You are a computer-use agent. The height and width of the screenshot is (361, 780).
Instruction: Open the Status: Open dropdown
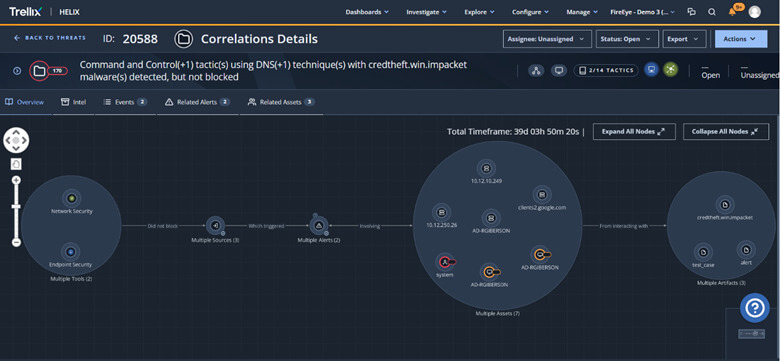(x=627, y=39)
